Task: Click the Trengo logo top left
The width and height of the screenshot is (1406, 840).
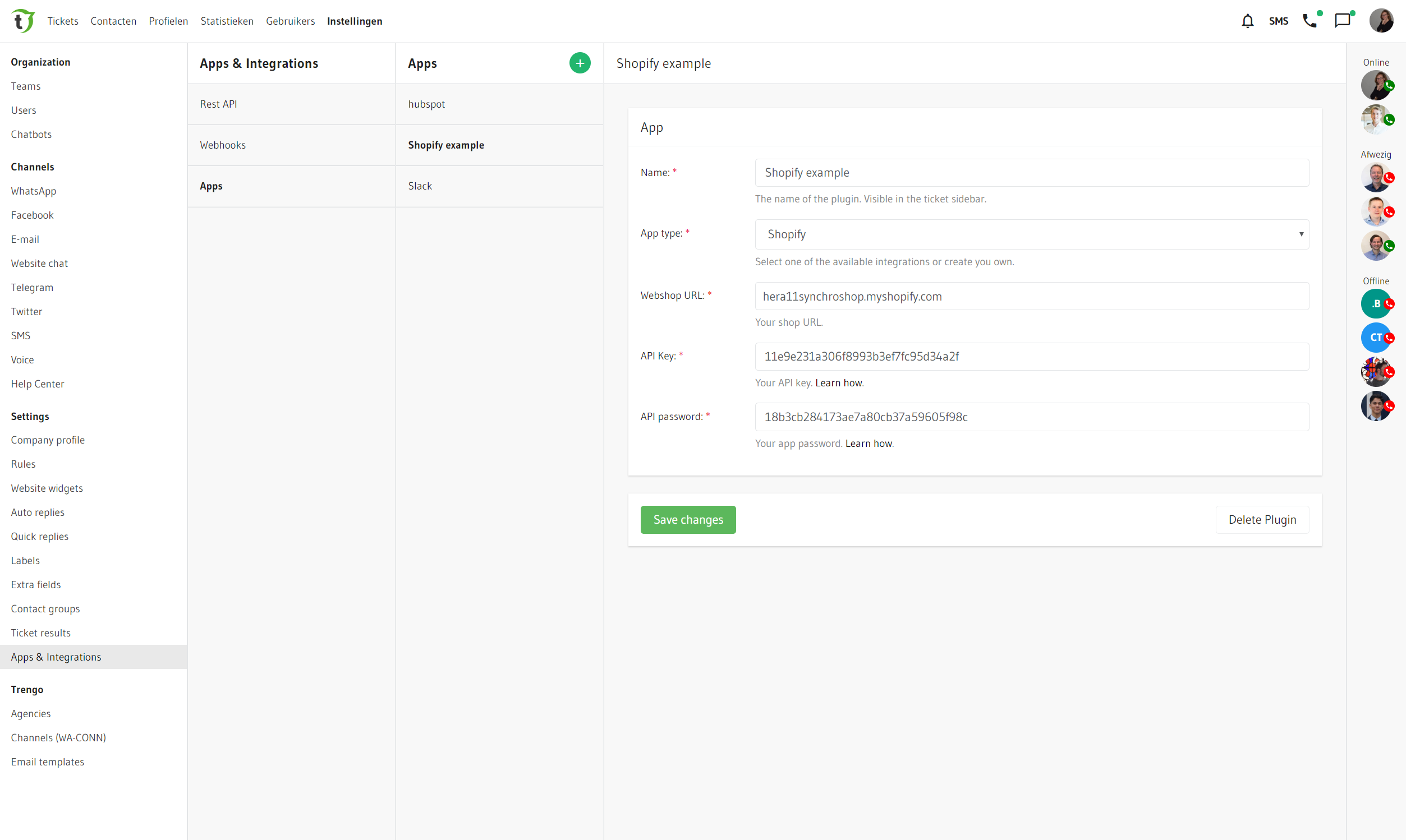Action: pos(22,21)
